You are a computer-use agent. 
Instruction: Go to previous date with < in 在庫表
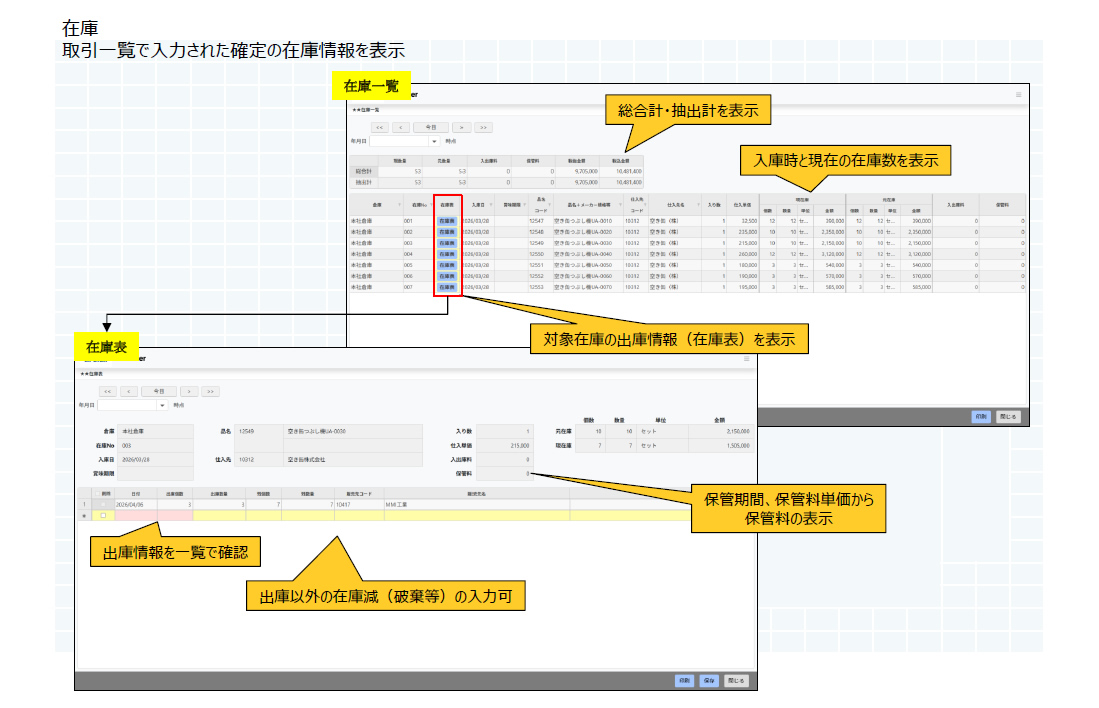coord(129,391)
